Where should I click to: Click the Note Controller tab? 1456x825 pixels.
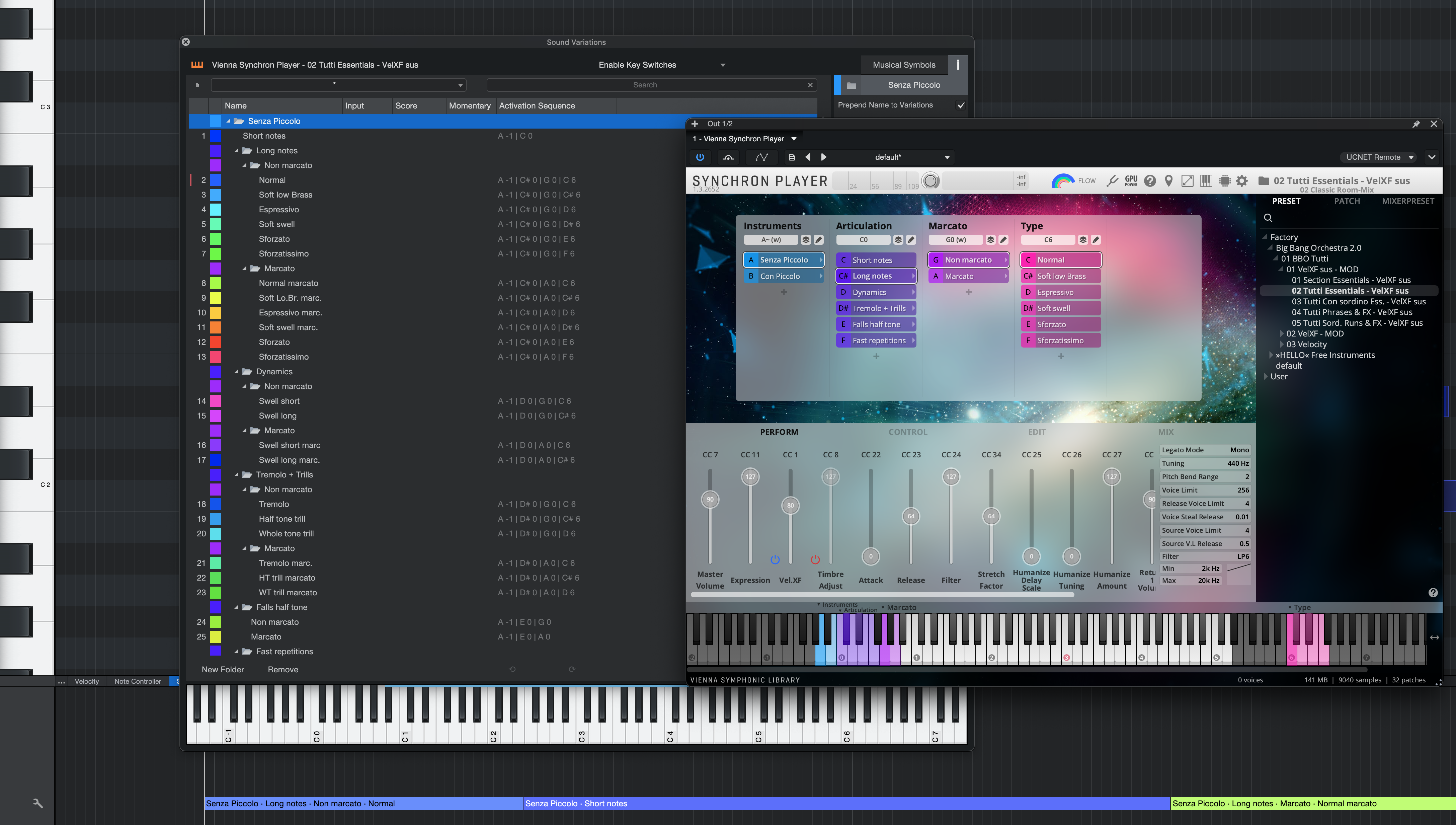[138, 682]
